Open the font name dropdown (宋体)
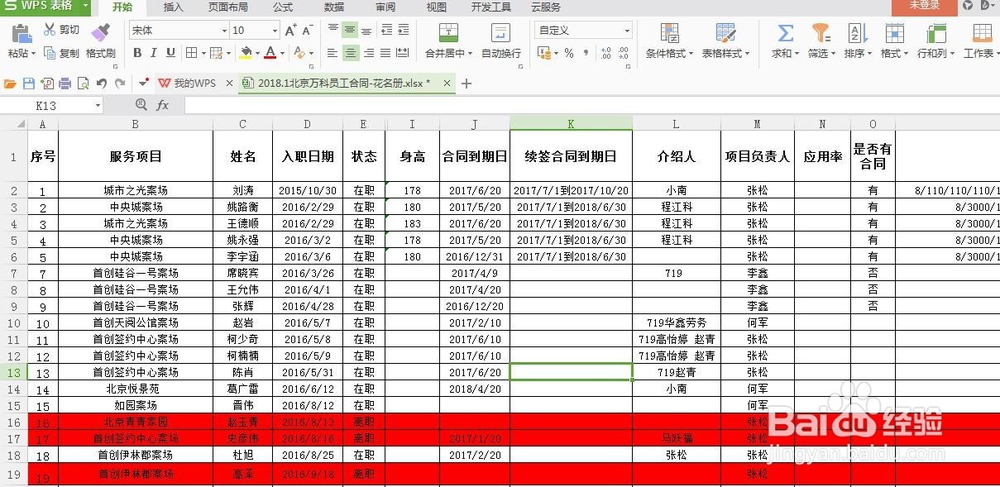The width and height of the screenshot is (1000, 487). point(224,30)
